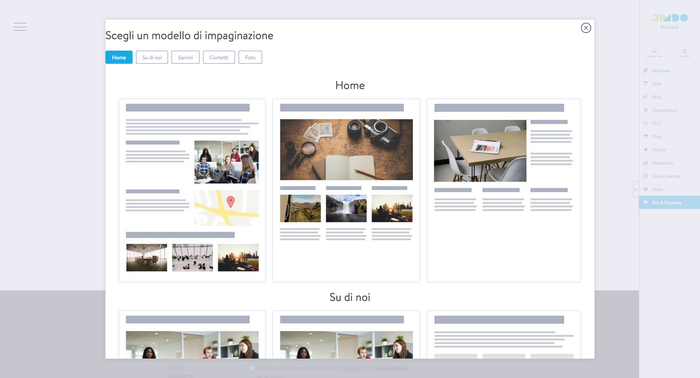700x378 pixels.
Task: Collapse the sidebar with arrow handle
Action: pyautogui.click(x=636, y=189)
